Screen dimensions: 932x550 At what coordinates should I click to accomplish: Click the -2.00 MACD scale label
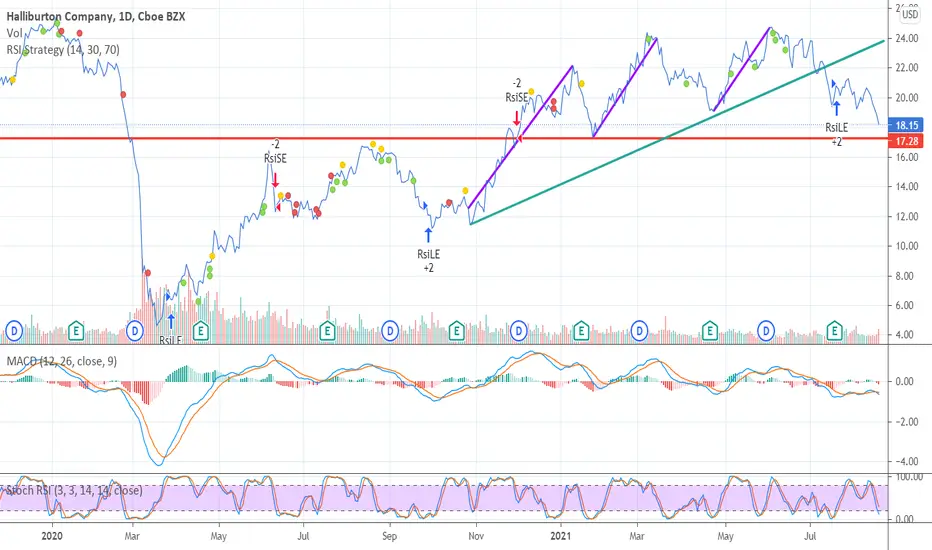click(x=906, y=422)
